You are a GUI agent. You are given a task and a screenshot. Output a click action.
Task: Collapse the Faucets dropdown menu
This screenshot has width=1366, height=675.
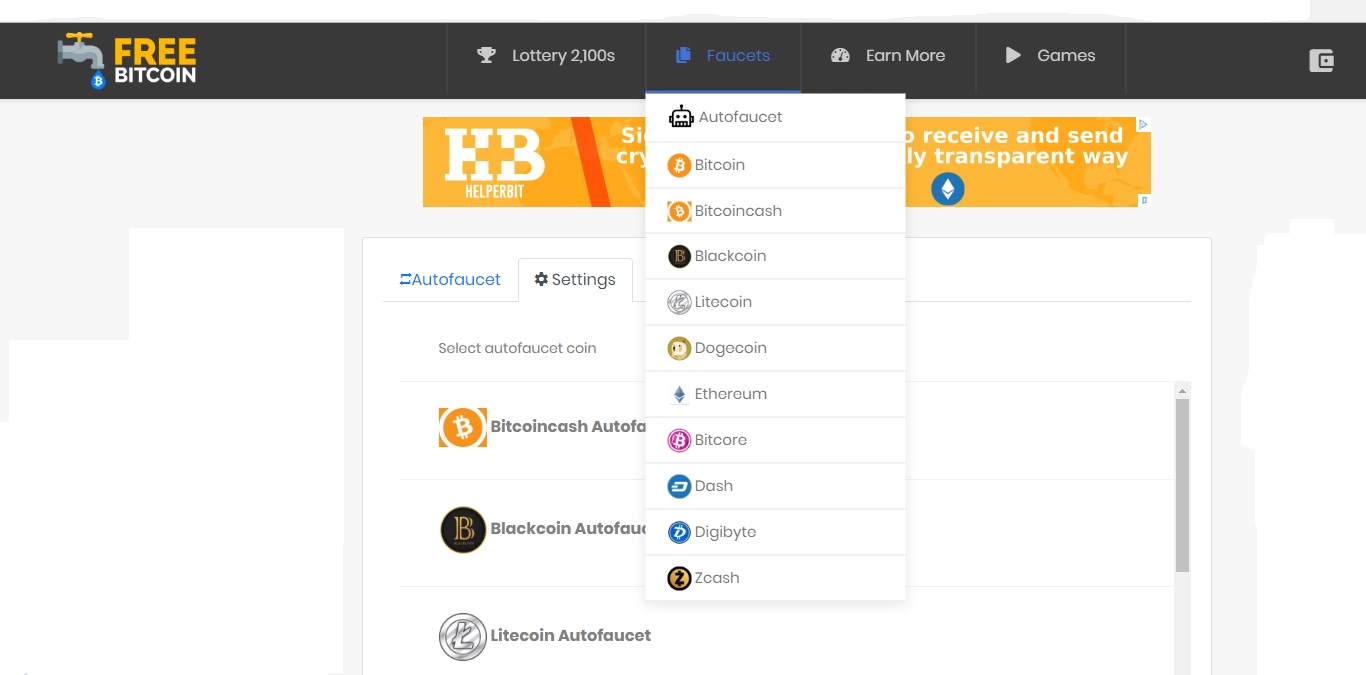(x=723, y=56)
